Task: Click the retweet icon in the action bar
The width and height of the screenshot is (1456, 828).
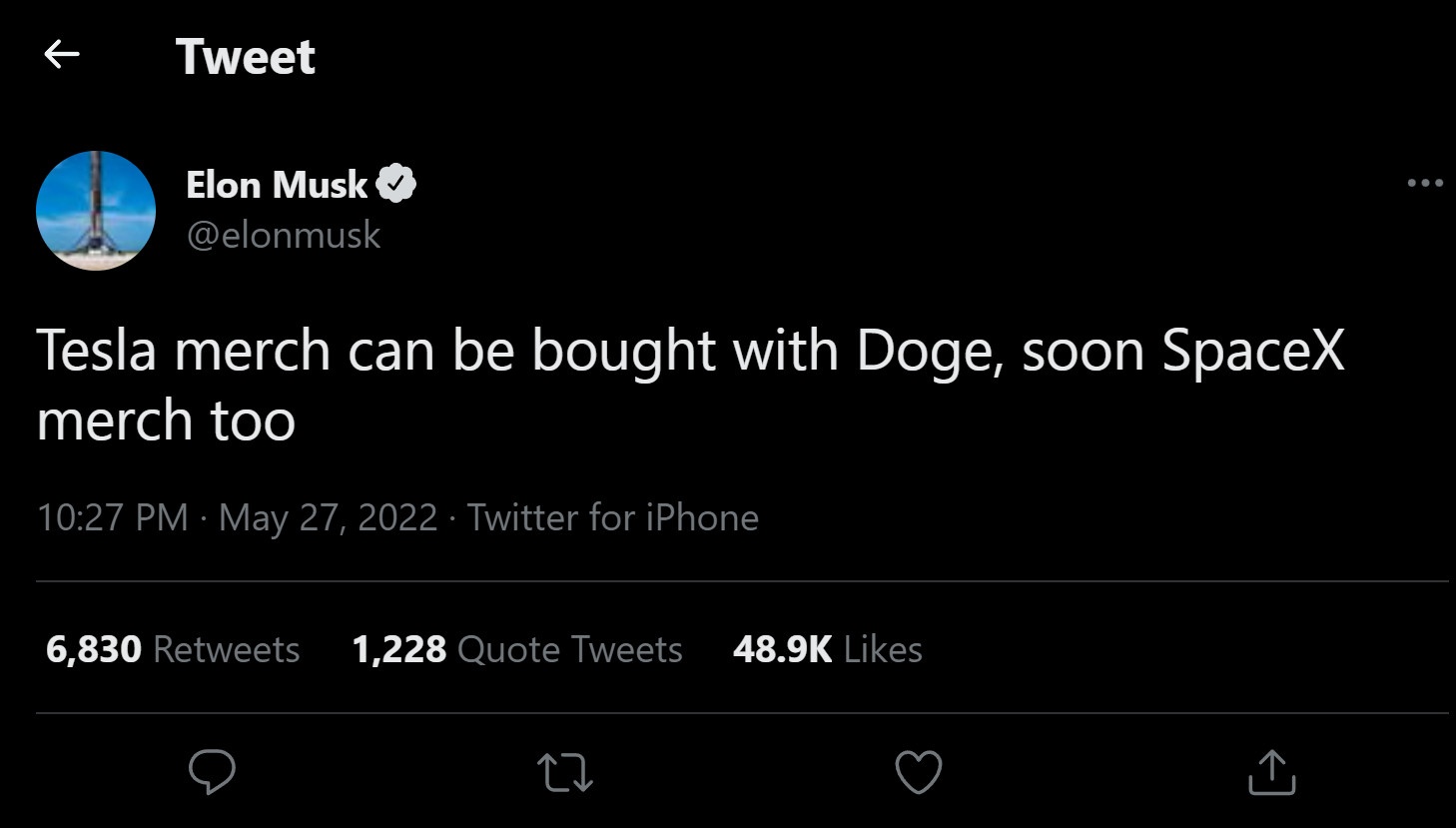Action: point(564,771)
